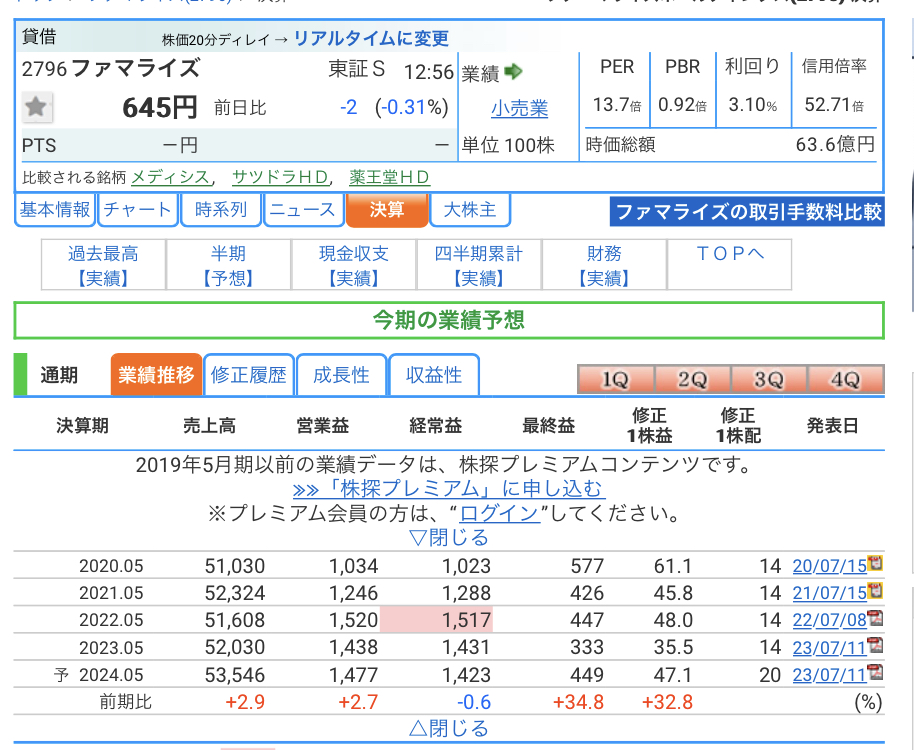
Task: Open compared stock サツドラHD
Action: point(280,177)
